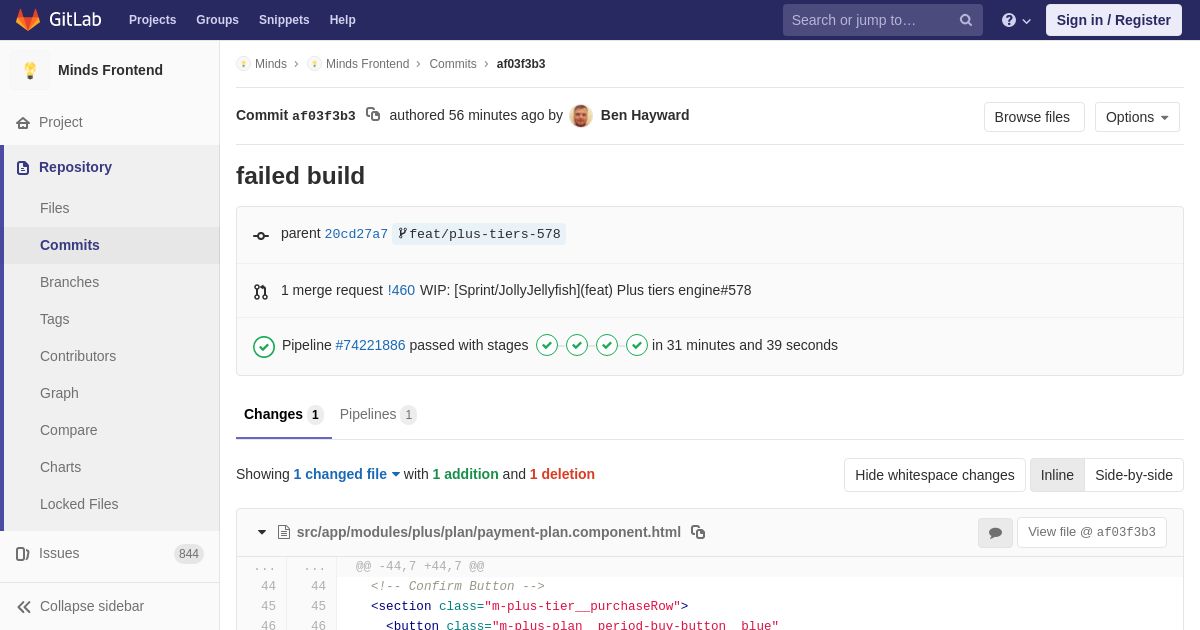Image resolution: width=1200 pixels, height=630 pixels.
Task: Go to Commits in the sidebar
Action: (x=112, y=245)
